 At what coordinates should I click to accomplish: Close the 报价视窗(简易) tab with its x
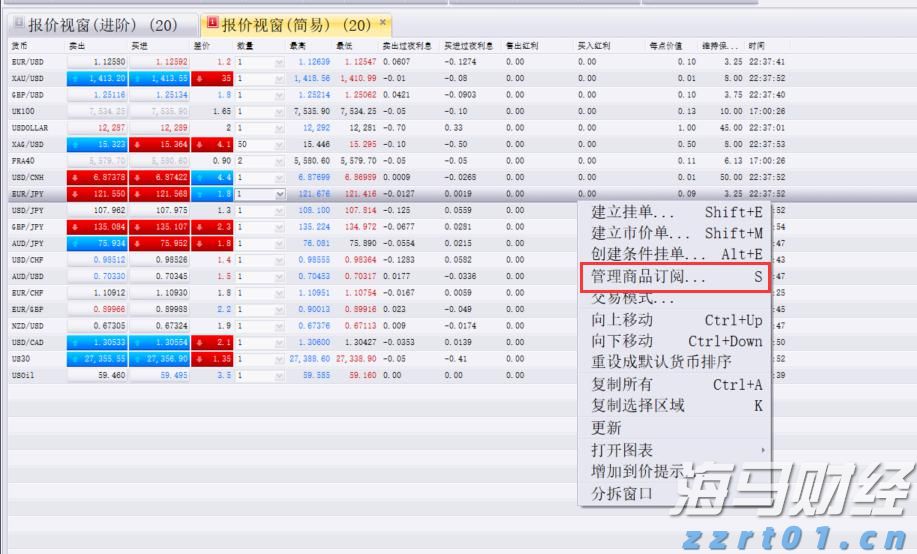click(x=382, y=23)
